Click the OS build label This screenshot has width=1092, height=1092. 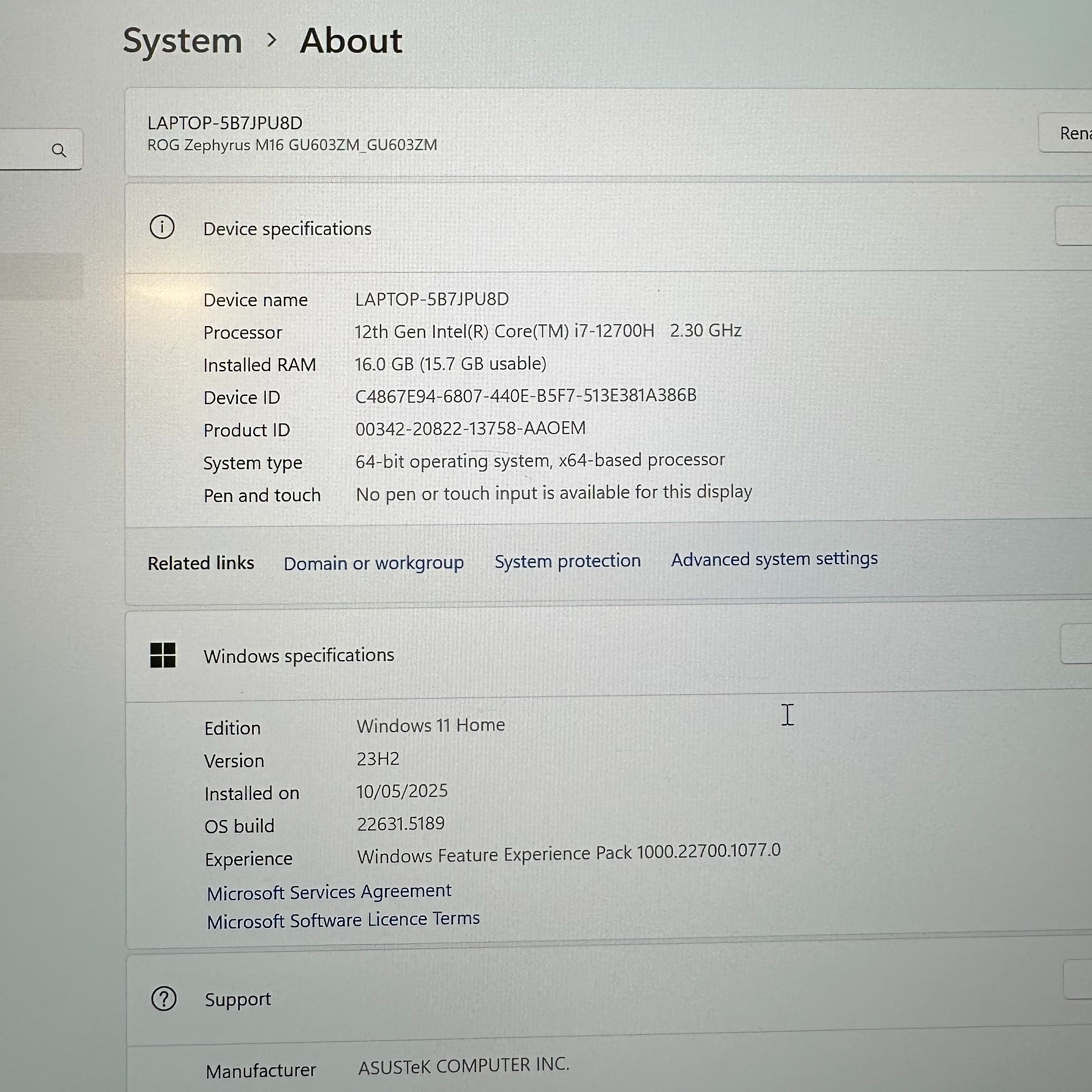[239, 826]
